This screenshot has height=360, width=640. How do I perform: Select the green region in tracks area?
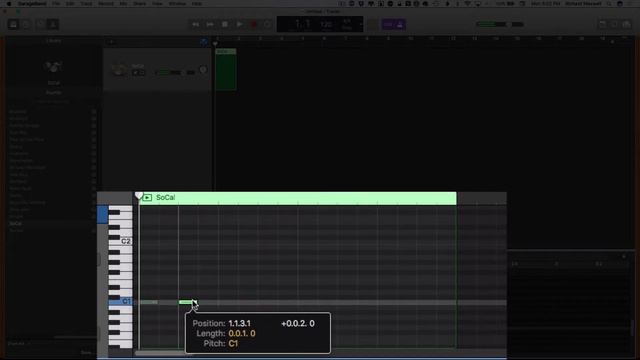(226, 69)
